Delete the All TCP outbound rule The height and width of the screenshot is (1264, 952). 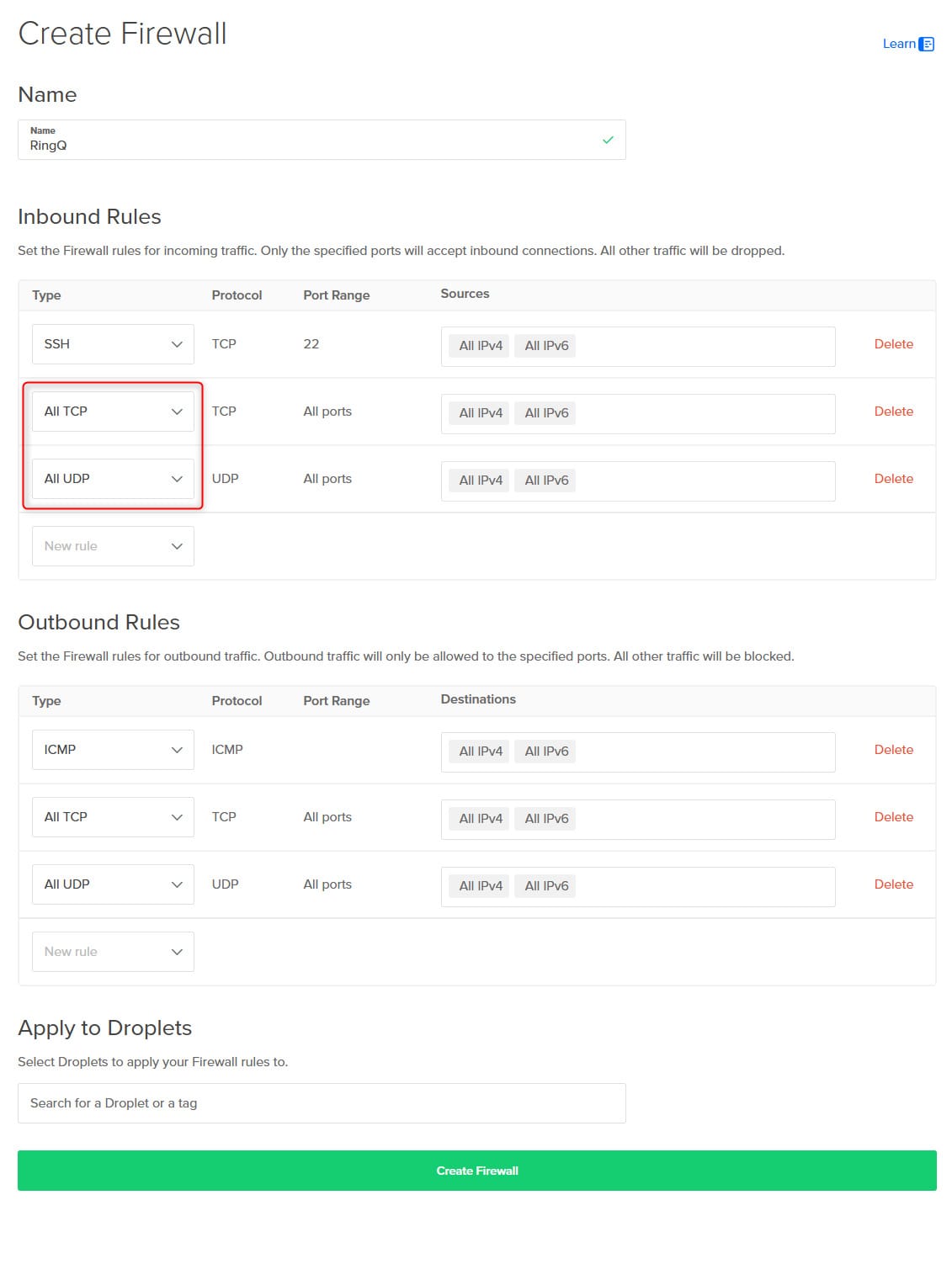point(893,816)
